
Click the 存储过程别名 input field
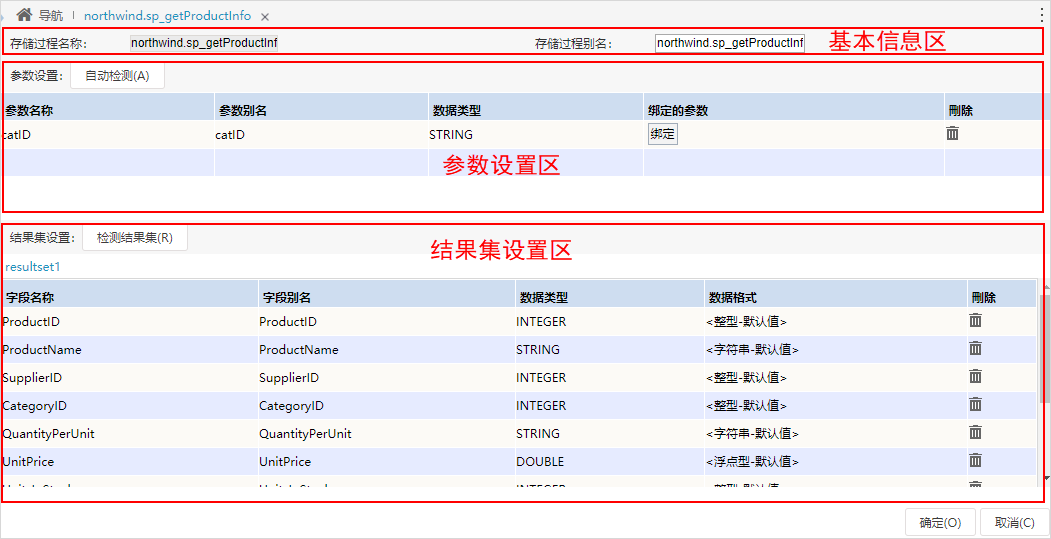pyautogui.click(x=730, y=43)
